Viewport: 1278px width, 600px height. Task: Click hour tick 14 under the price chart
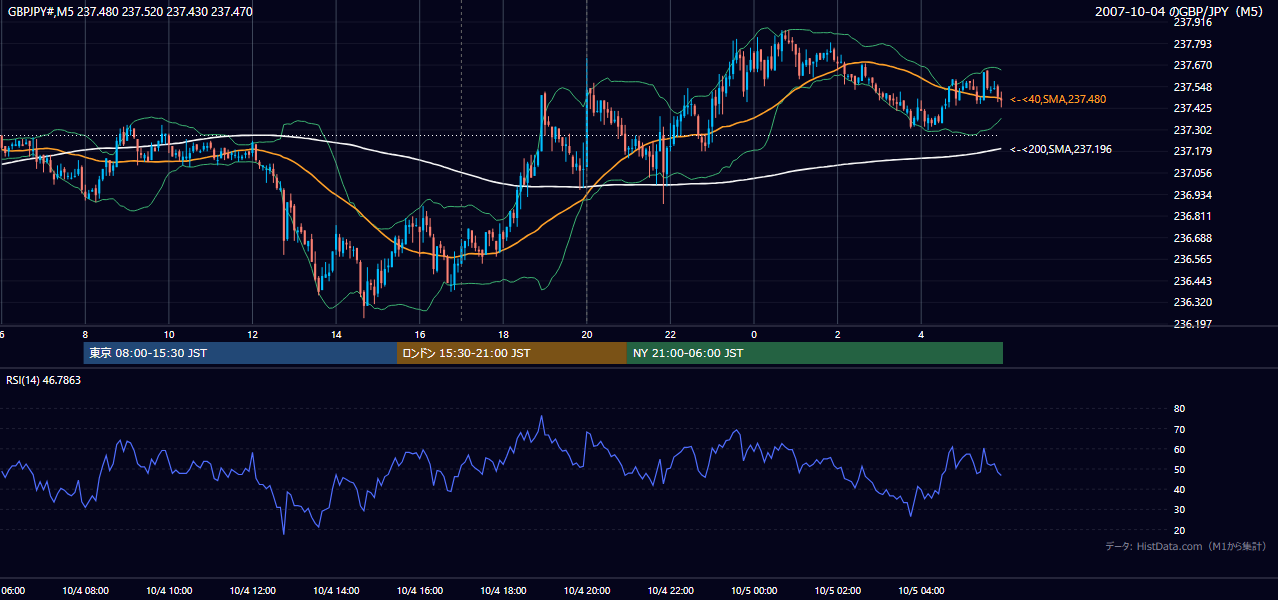coord(336,335)
